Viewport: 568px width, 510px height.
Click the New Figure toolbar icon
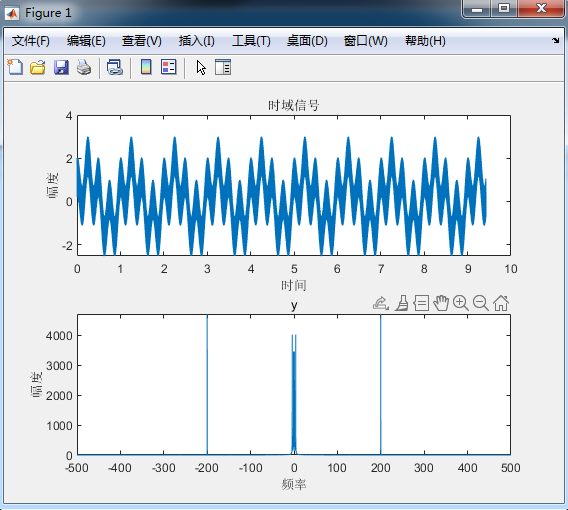coord(15,67)
